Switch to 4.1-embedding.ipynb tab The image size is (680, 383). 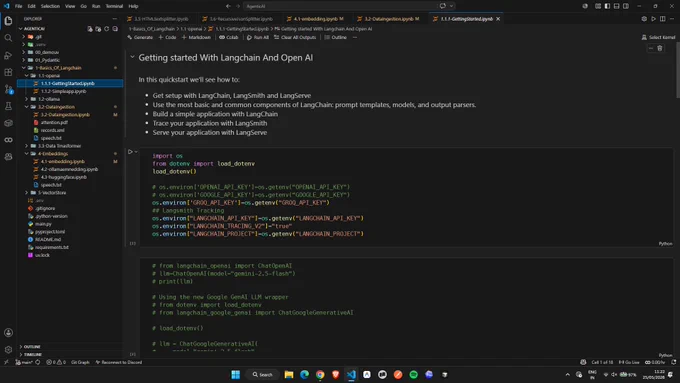315,19
